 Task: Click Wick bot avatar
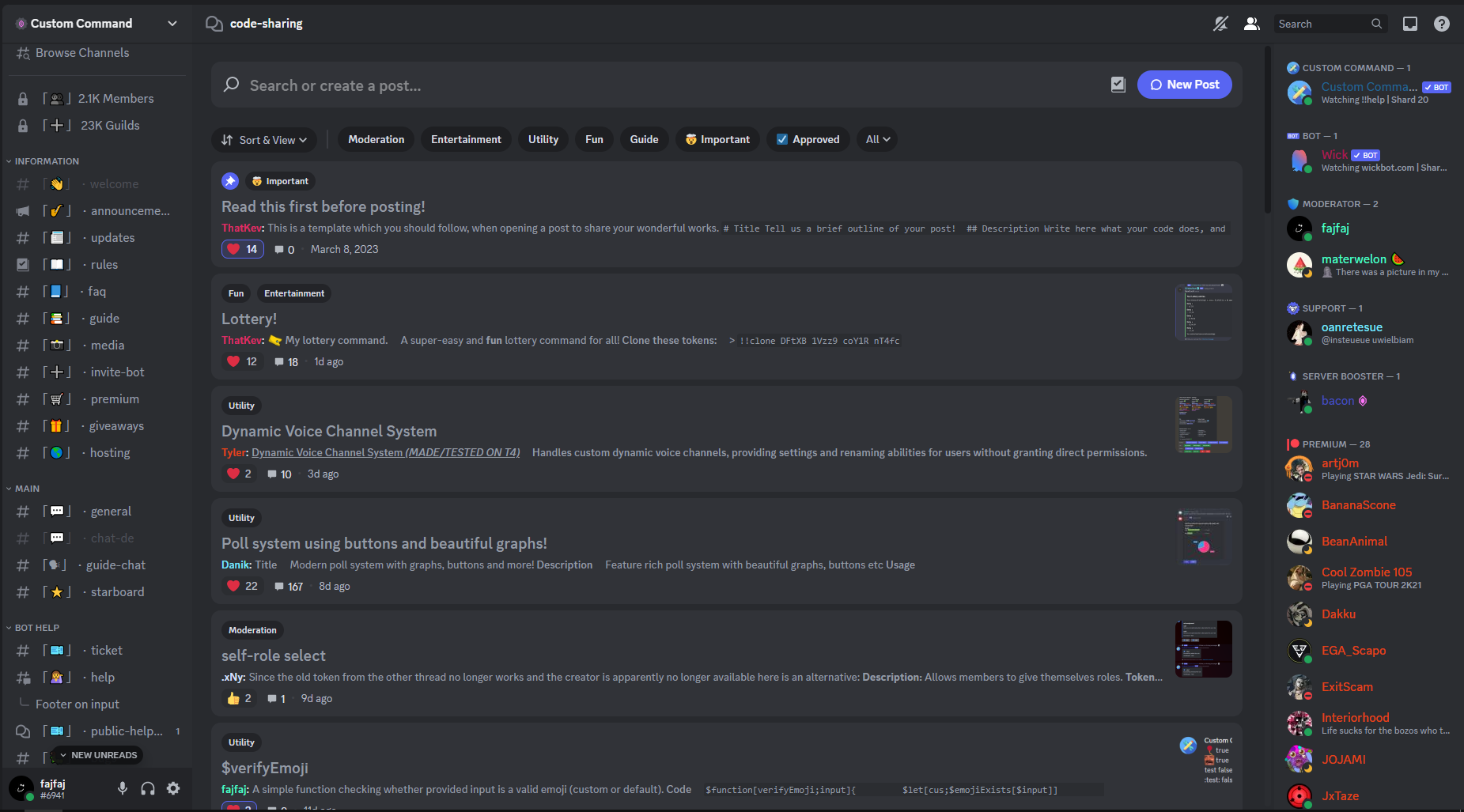(1299, 161)
